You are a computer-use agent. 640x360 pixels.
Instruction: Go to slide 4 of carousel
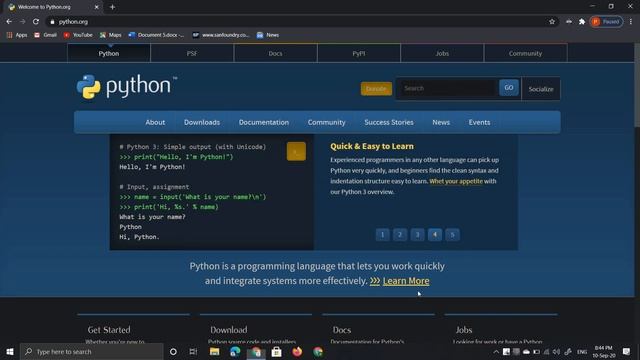click(x=435, y=235)
